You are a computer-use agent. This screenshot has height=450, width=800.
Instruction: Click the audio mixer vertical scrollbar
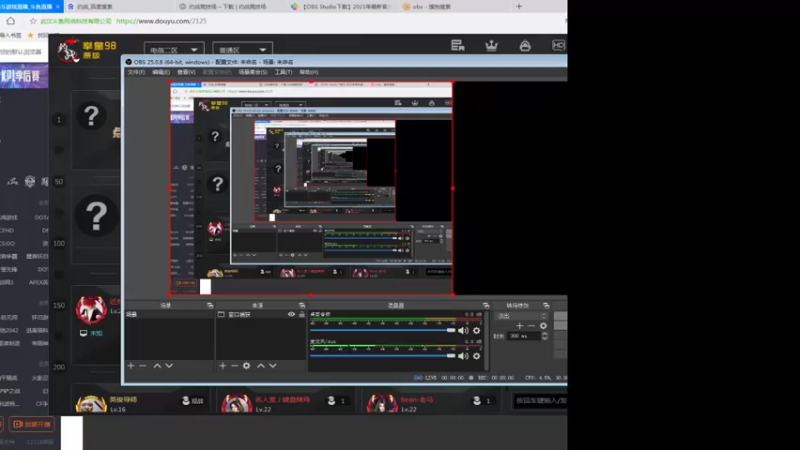(x=486, y=340)
